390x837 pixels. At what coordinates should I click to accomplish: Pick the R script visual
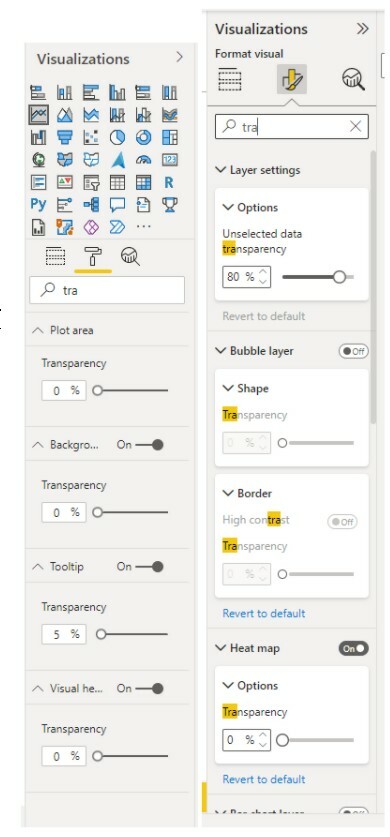[x=169, y=183]
